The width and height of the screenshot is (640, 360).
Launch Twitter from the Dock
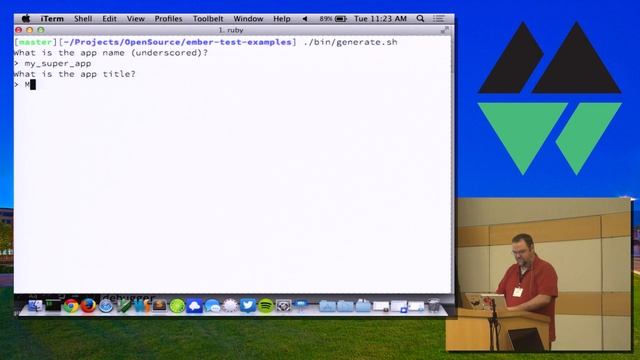[248, 305]
